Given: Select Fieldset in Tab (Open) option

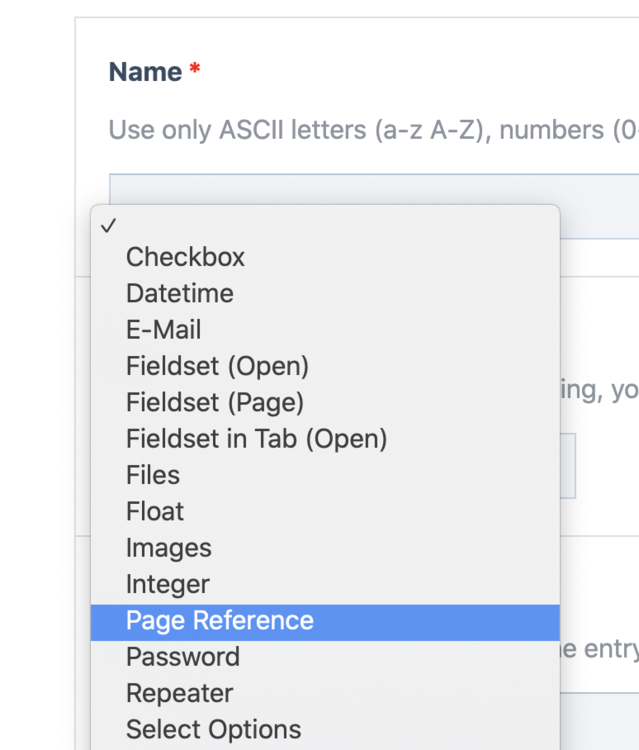Looking at the screenshot, I should pos(256,438).
